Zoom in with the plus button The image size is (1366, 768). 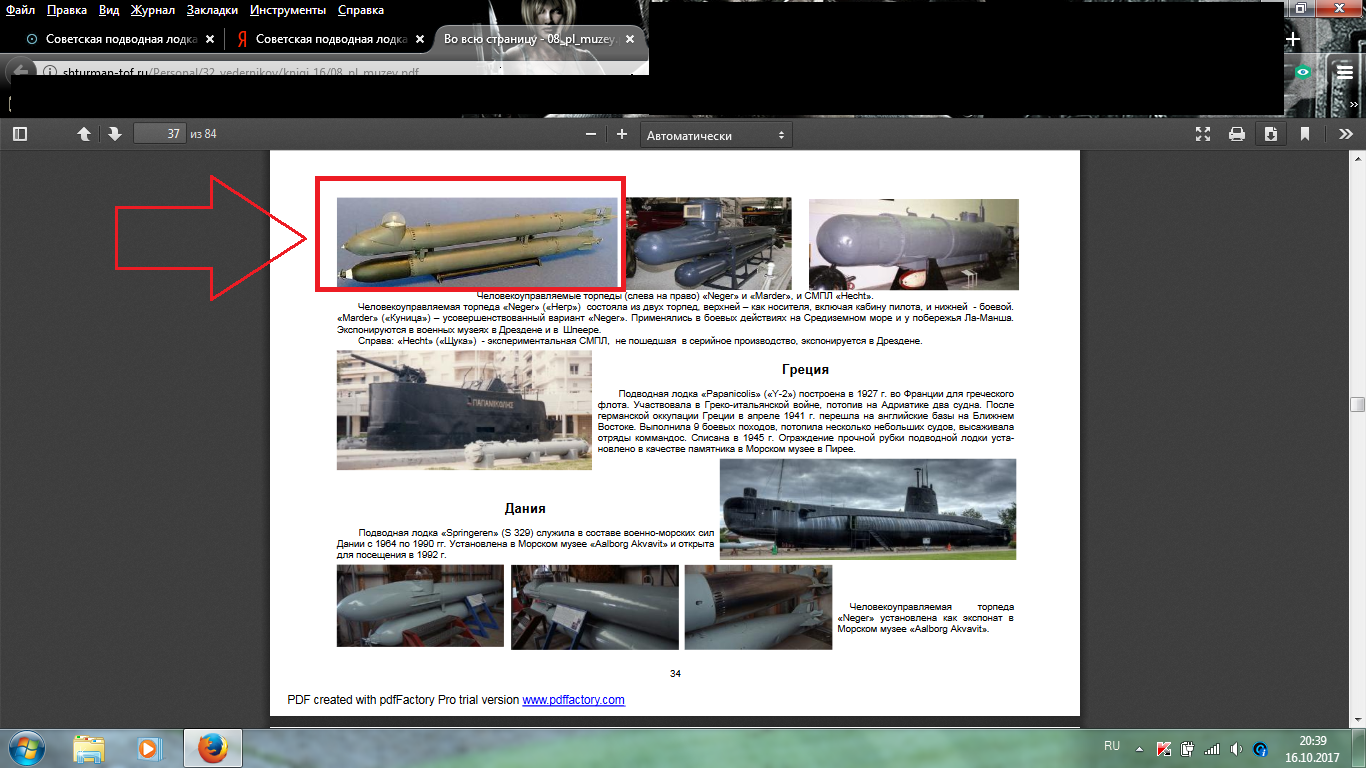pyautogui.click(x=622, y=135)
